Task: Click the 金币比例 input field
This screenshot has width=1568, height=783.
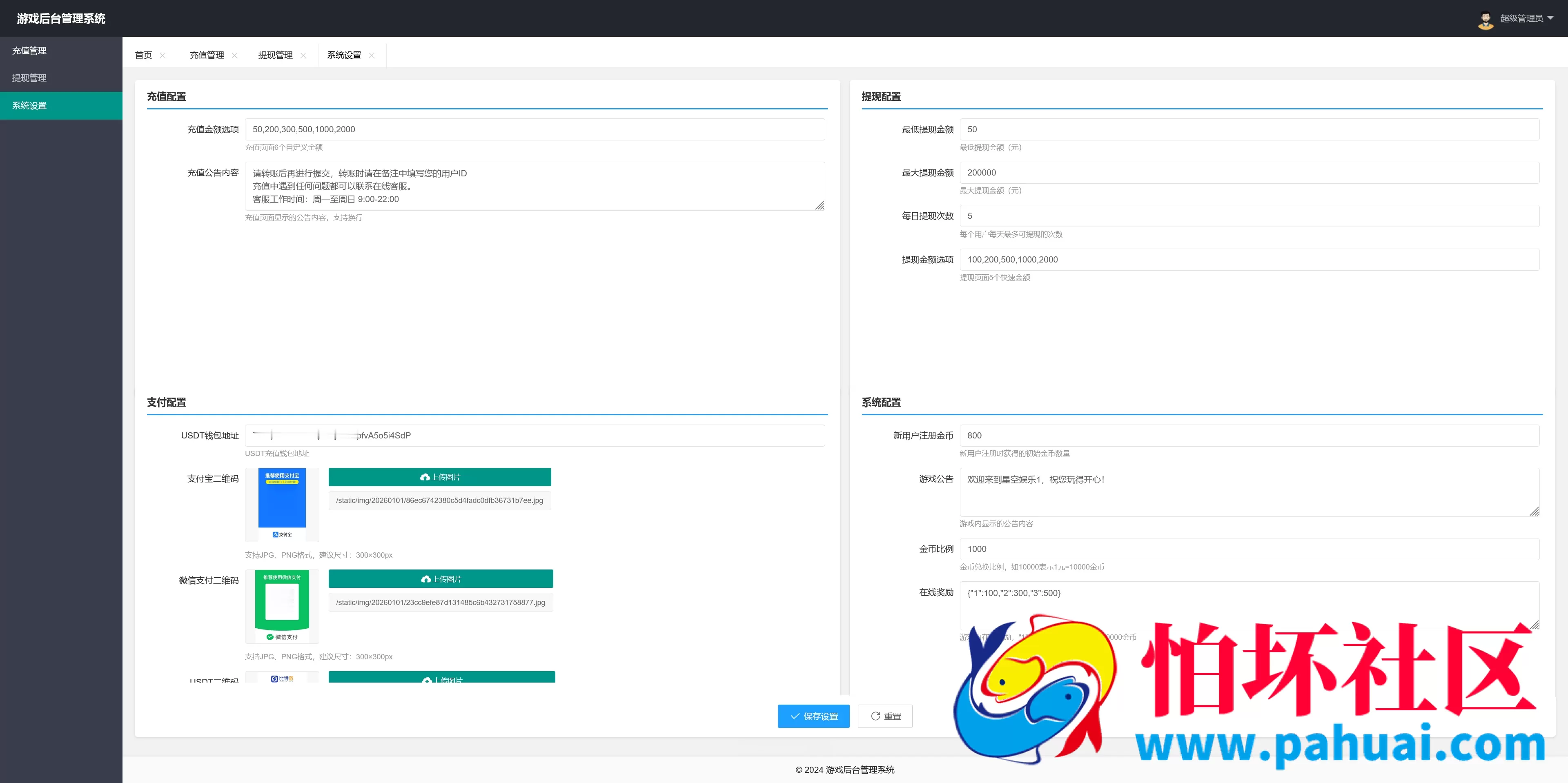Action: click(x=1249, y=549)
